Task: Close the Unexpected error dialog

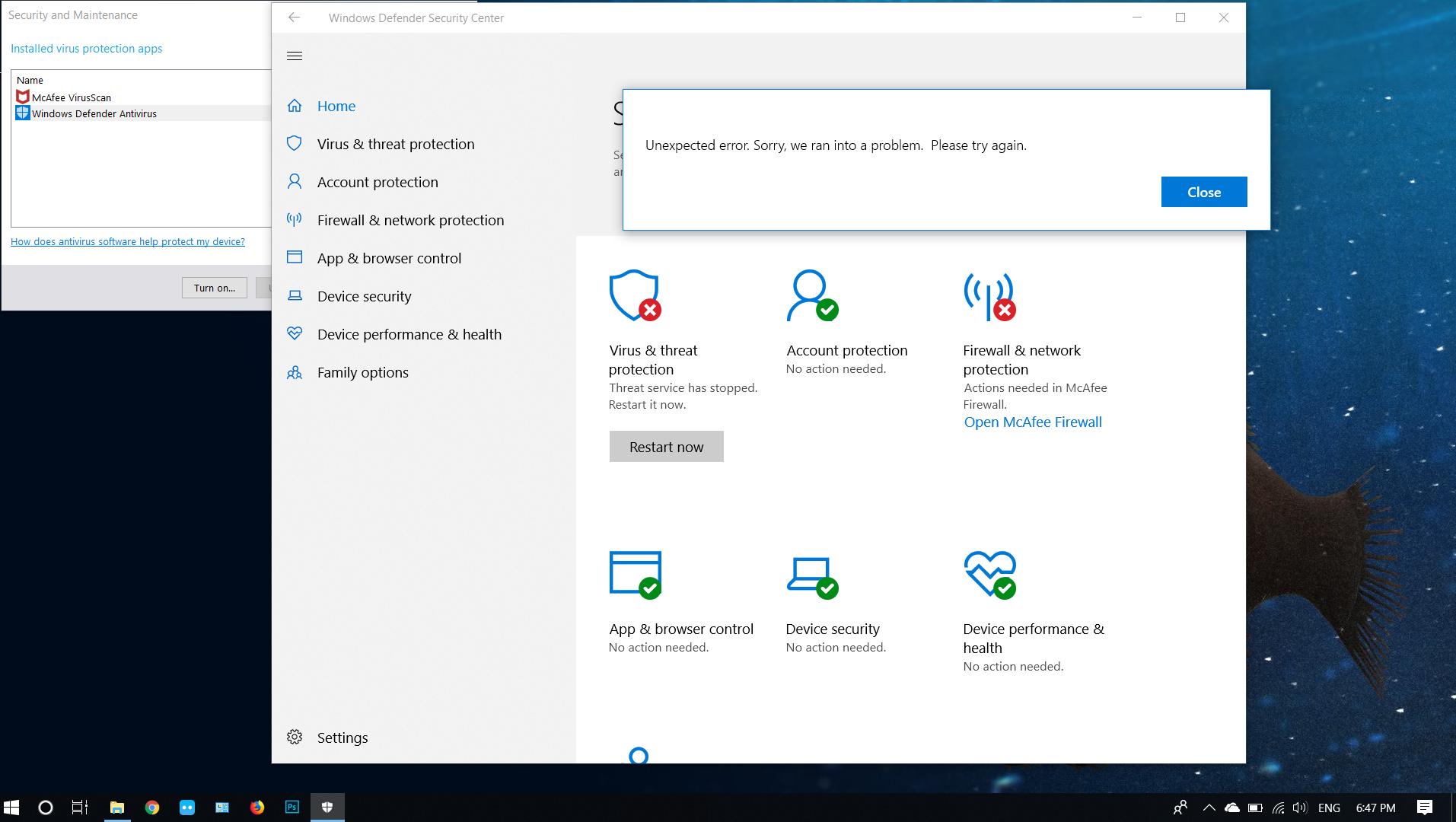Action: click(x=1204, y=192)
